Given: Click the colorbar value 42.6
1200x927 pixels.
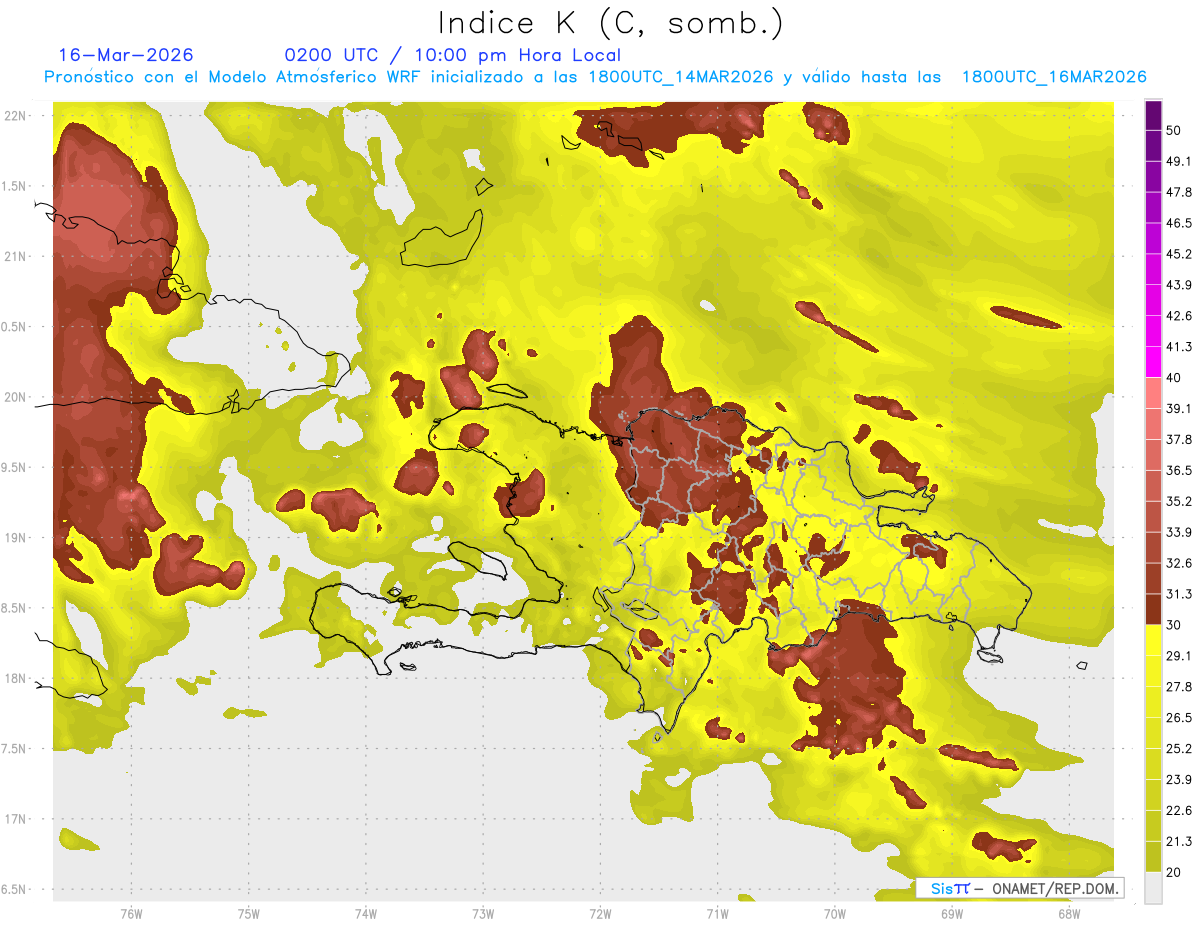Looking at the screenshot, I should [x=1179, y=316].
